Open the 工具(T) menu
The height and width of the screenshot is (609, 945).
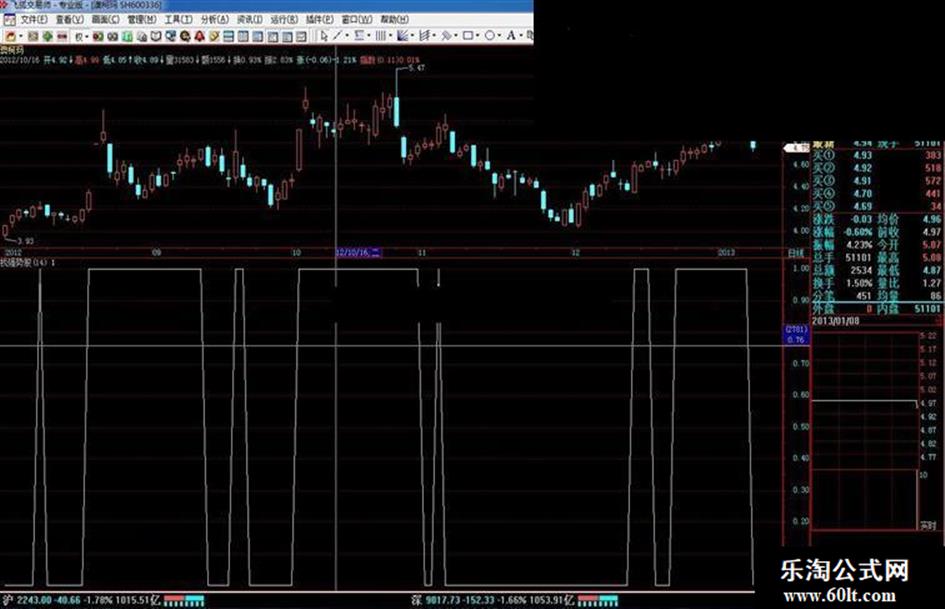[178, 20]
